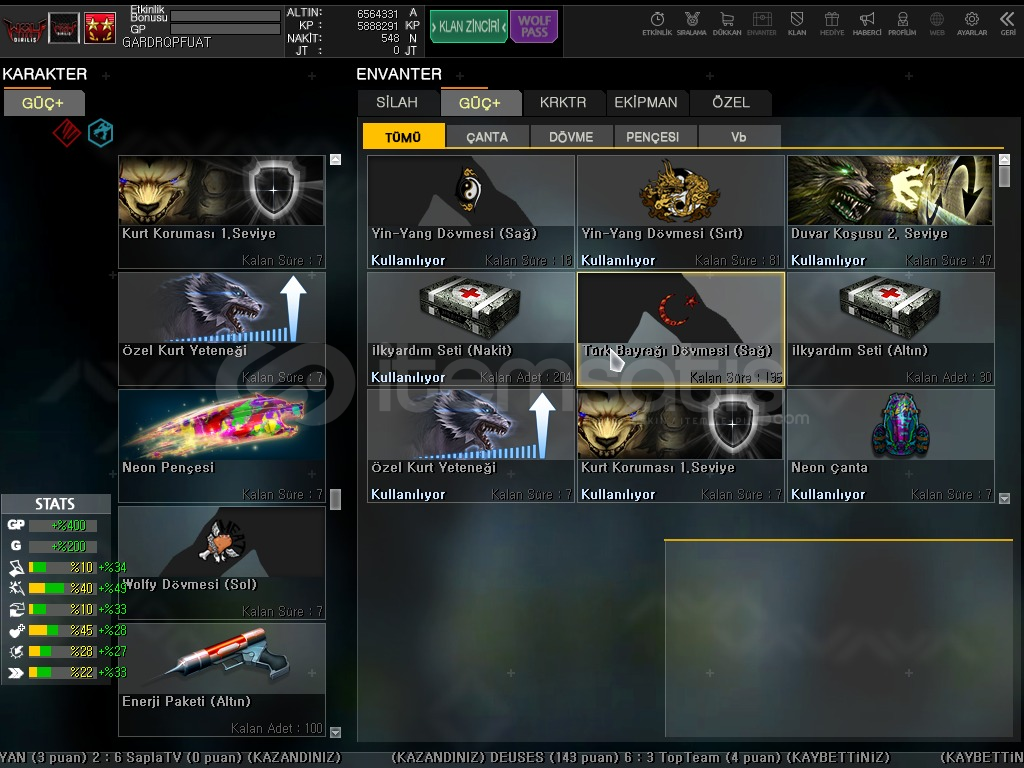Switch to the ÖZEL inventory tab
Viewport: 1024px width, 768px height.
(731, 103)
